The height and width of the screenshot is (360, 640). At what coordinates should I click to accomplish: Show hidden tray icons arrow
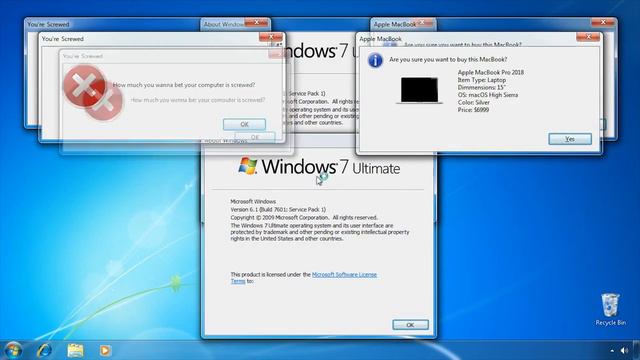[612, 351]
